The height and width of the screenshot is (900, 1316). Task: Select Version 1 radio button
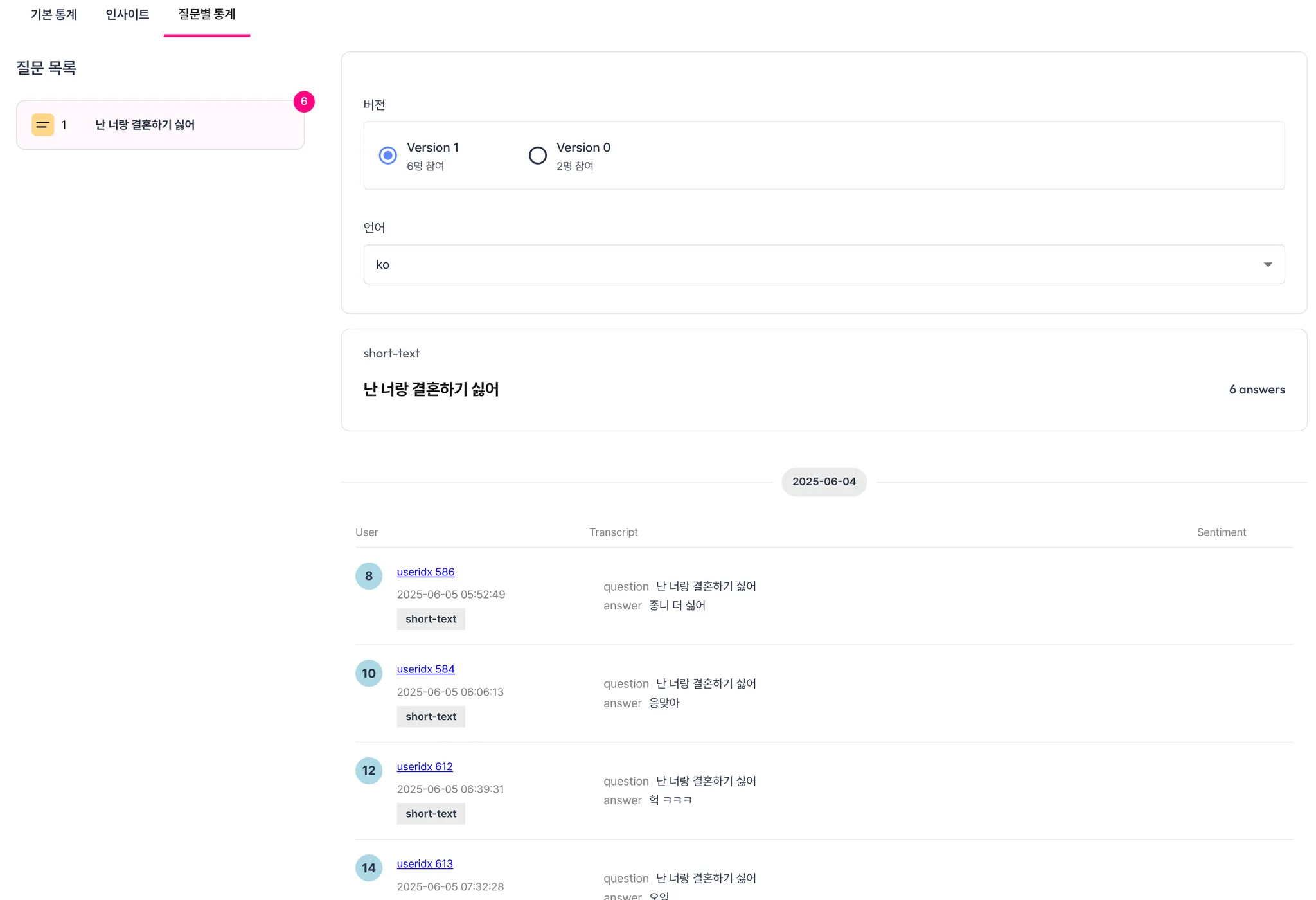click(388, 156)
